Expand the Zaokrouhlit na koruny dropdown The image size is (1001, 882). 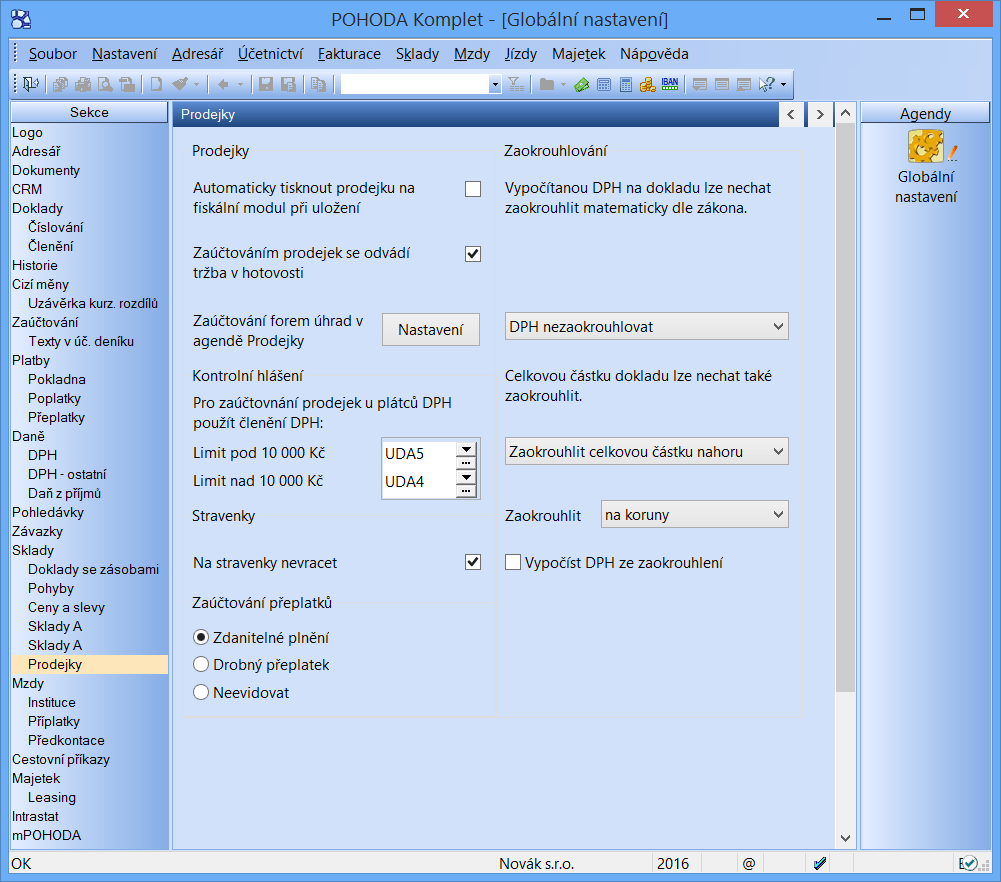click(x=694, y=515)
